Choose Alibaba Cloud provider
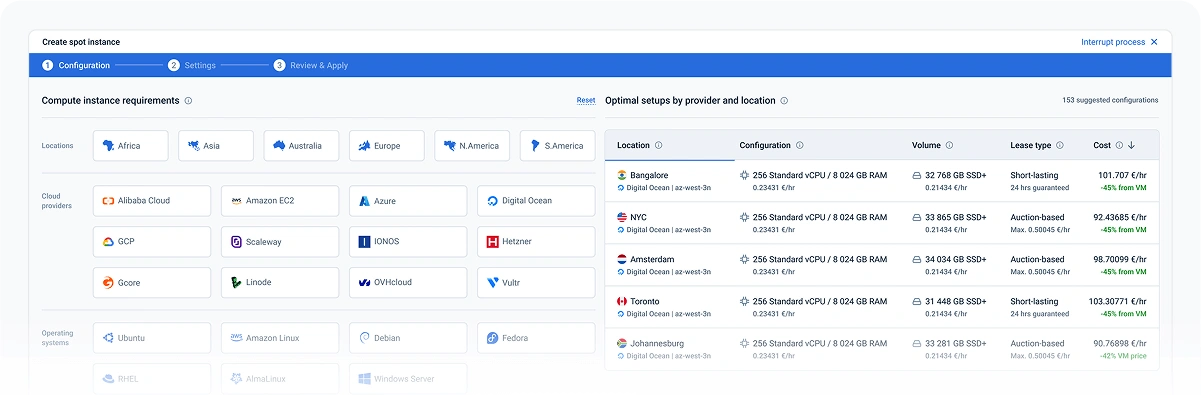Viewport: 1201px width, 395px height. pos(152,201)
